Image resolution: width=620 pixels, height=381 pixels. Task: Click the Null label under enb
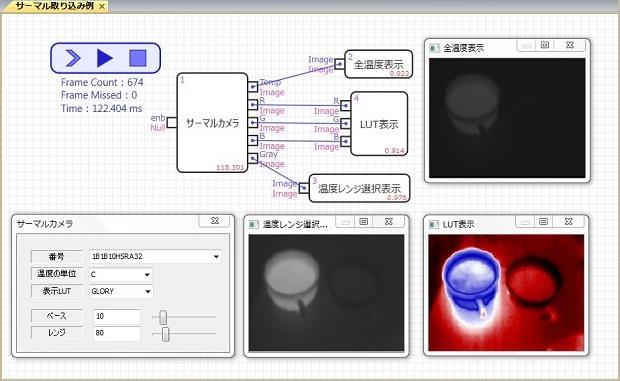157,128
